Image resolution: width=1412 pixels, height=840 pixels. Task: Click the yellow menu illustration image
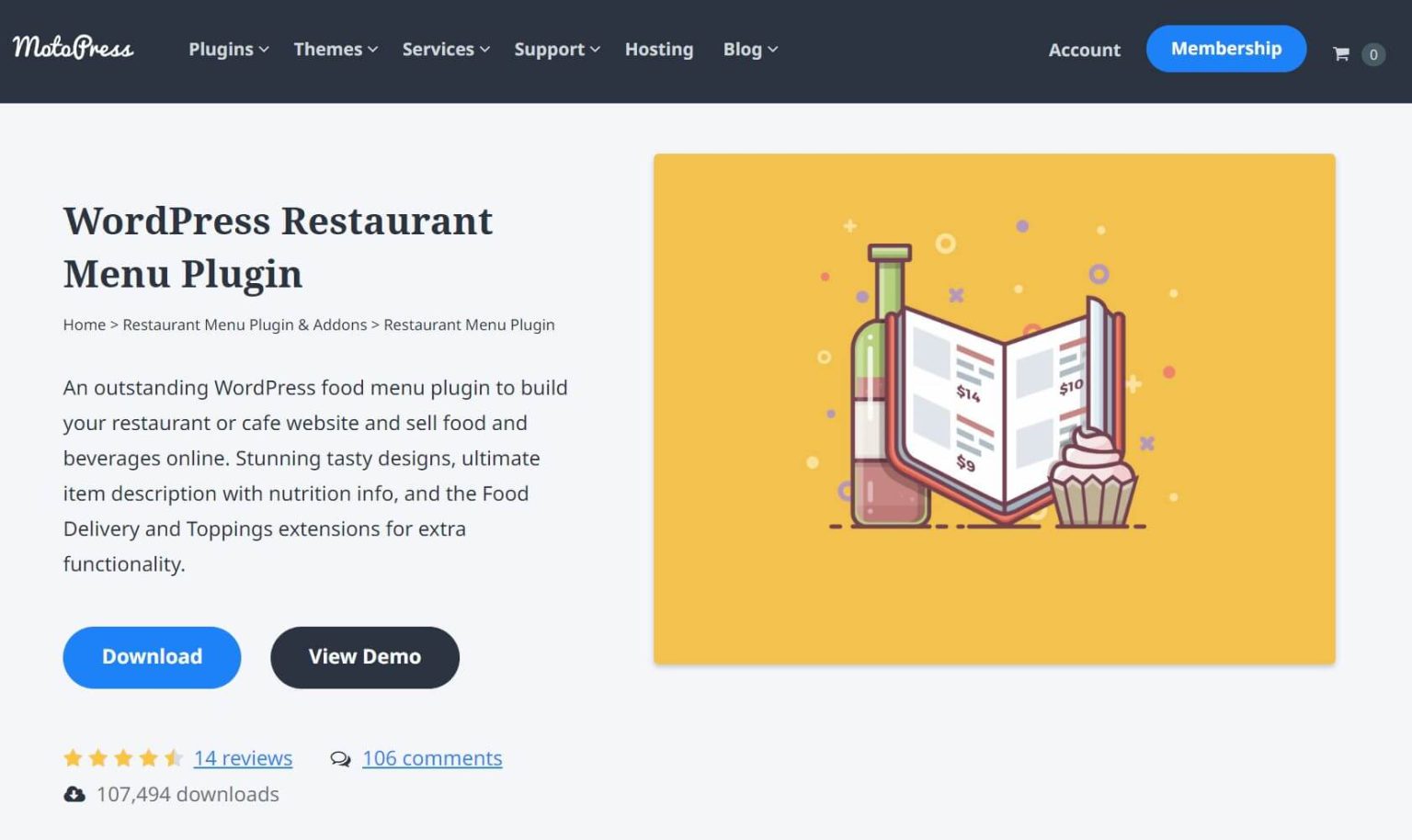994,408
